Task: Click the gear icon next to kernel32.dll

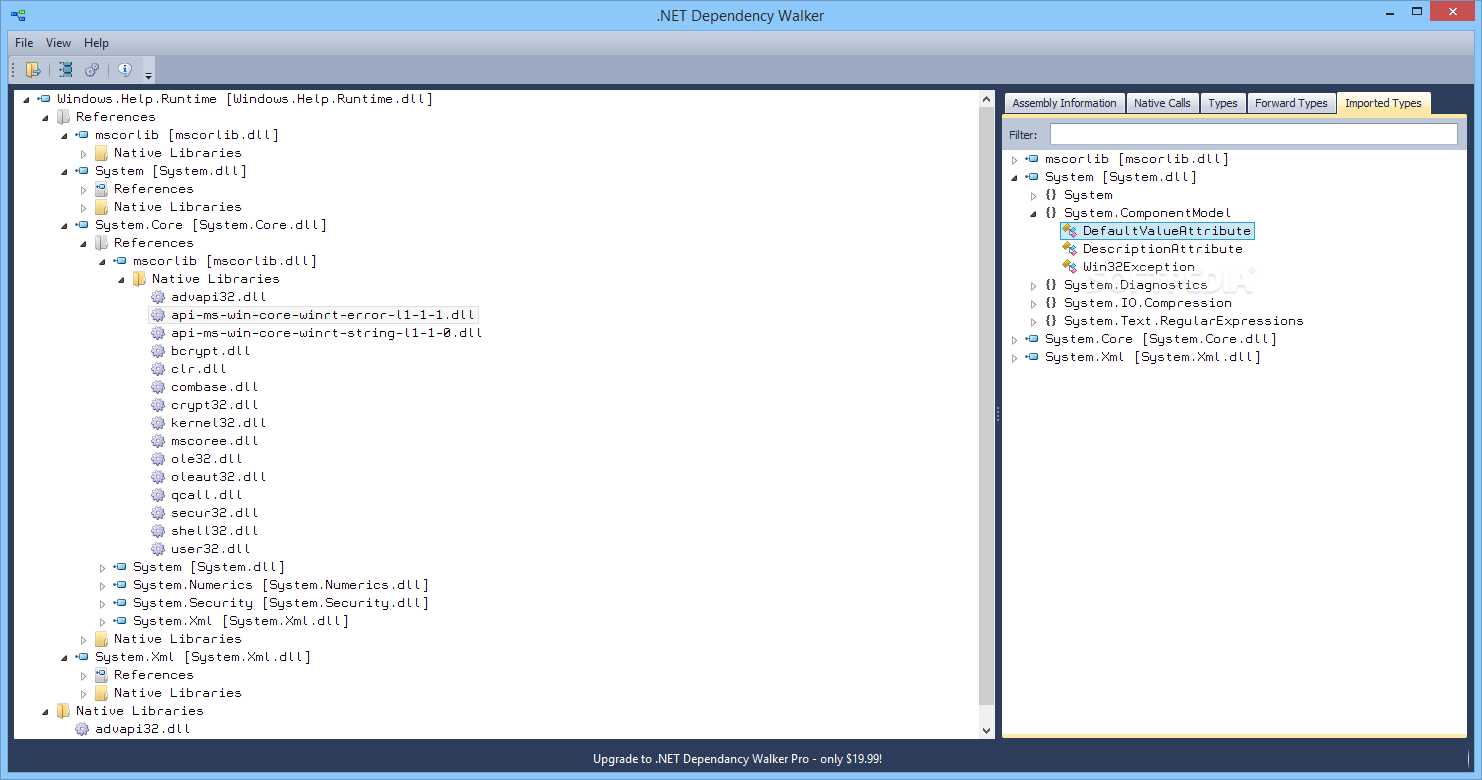Action: pyautogui.click(x=158, y=423)
